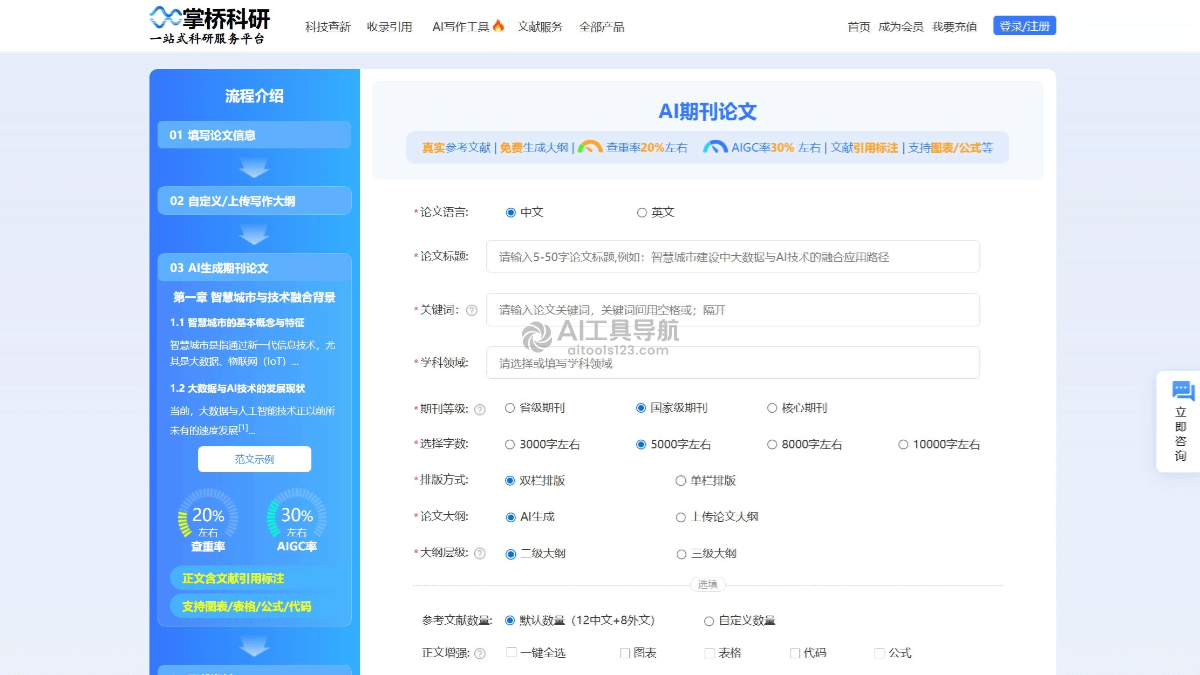Go to 首页 link
This screenshot has height=675, width=1200.
859,27
